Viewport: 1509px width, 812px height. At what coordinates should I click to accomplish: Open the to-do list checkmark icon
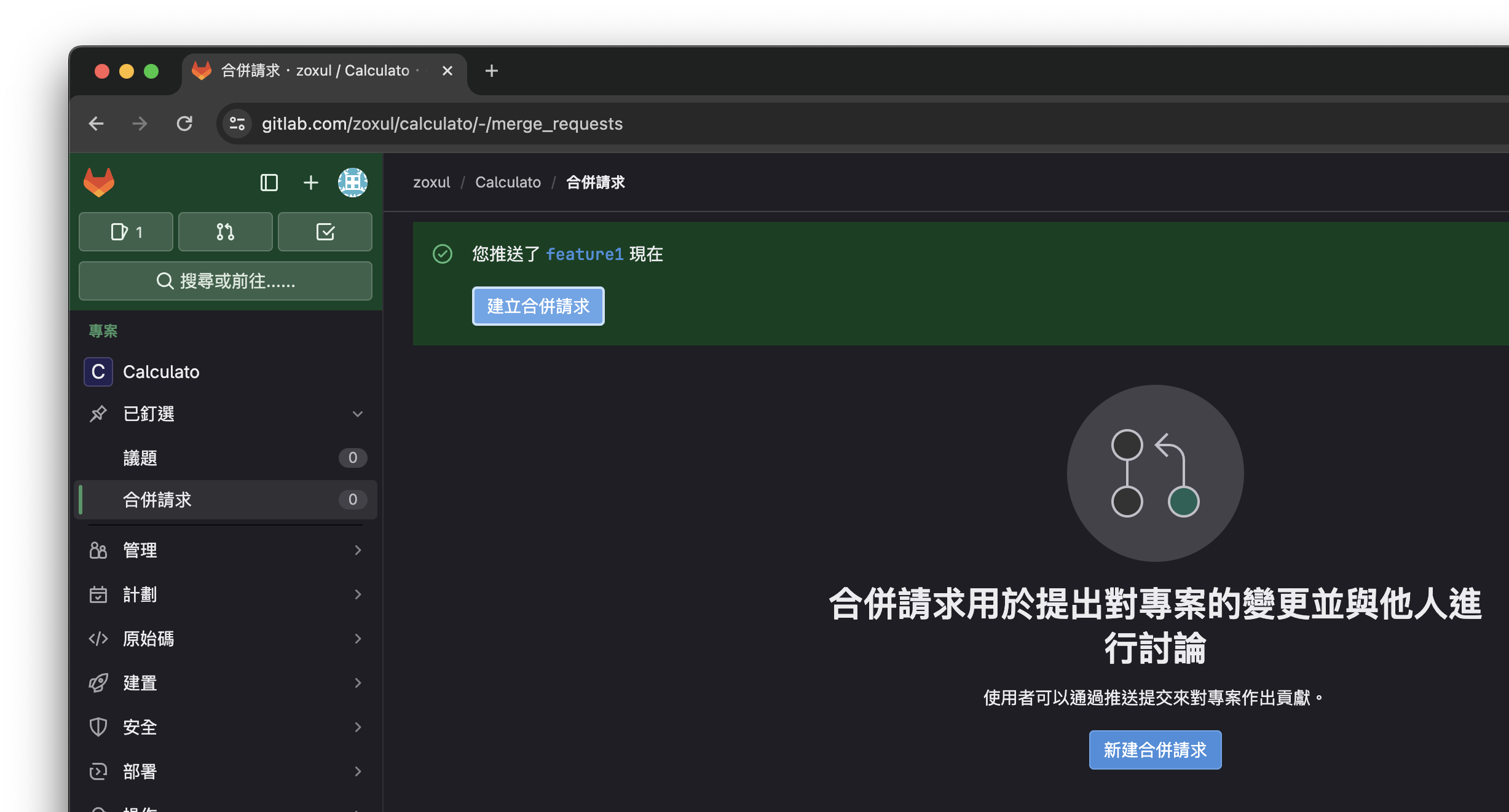click(x=325, y=232)
